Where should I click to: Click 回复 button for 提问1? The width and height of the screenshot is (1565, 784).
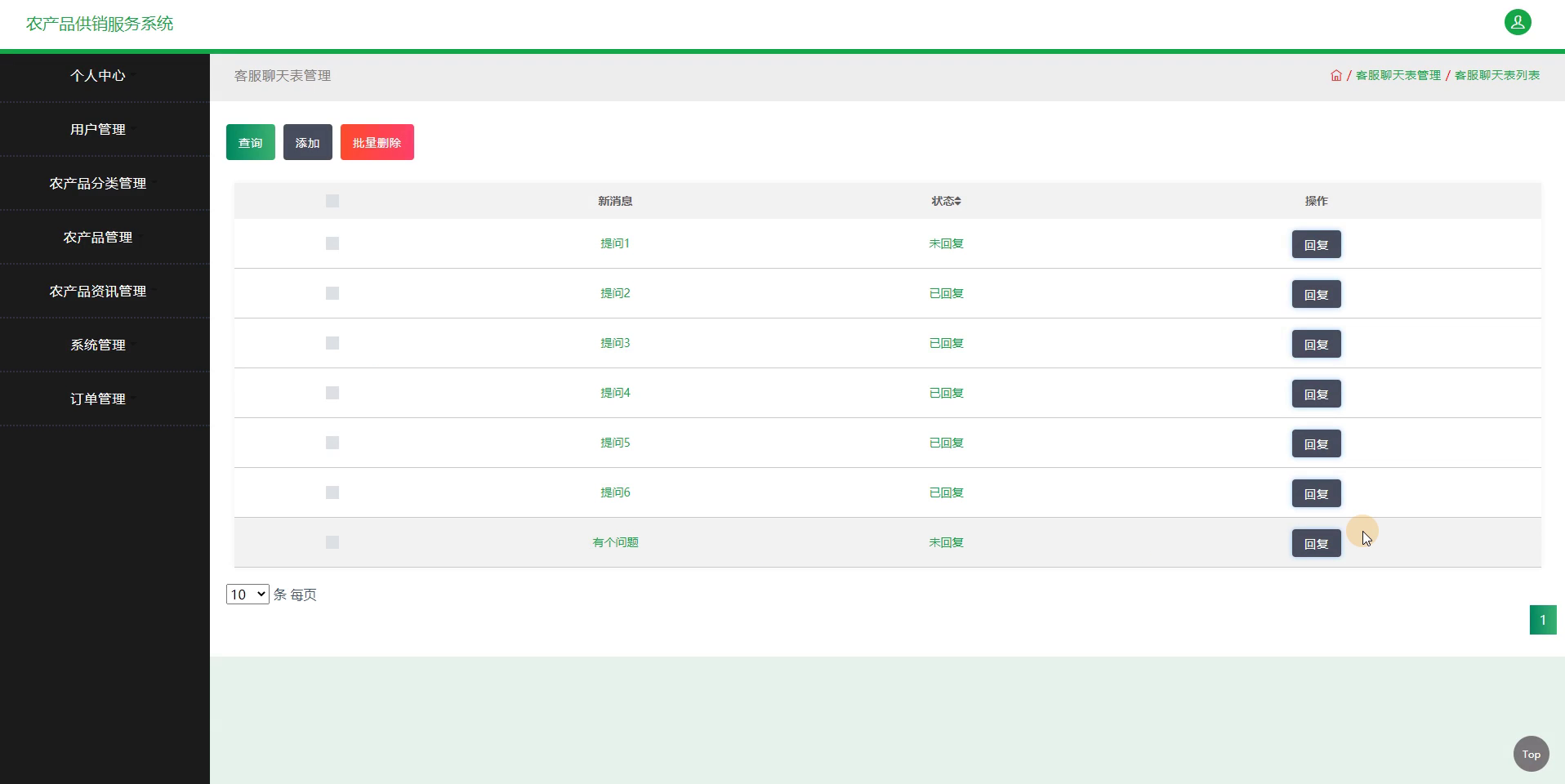[1317, 244]
